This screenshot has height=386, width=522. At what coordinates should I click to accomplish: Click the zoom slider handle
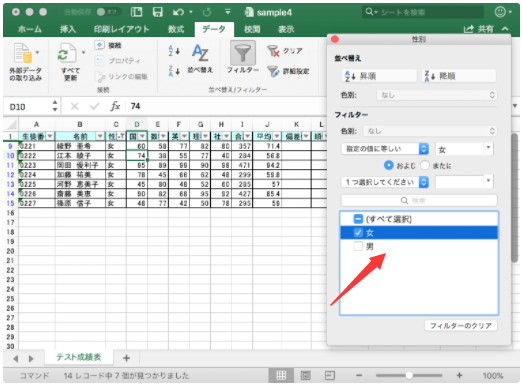pyautogui.click(x=409, y=376)
